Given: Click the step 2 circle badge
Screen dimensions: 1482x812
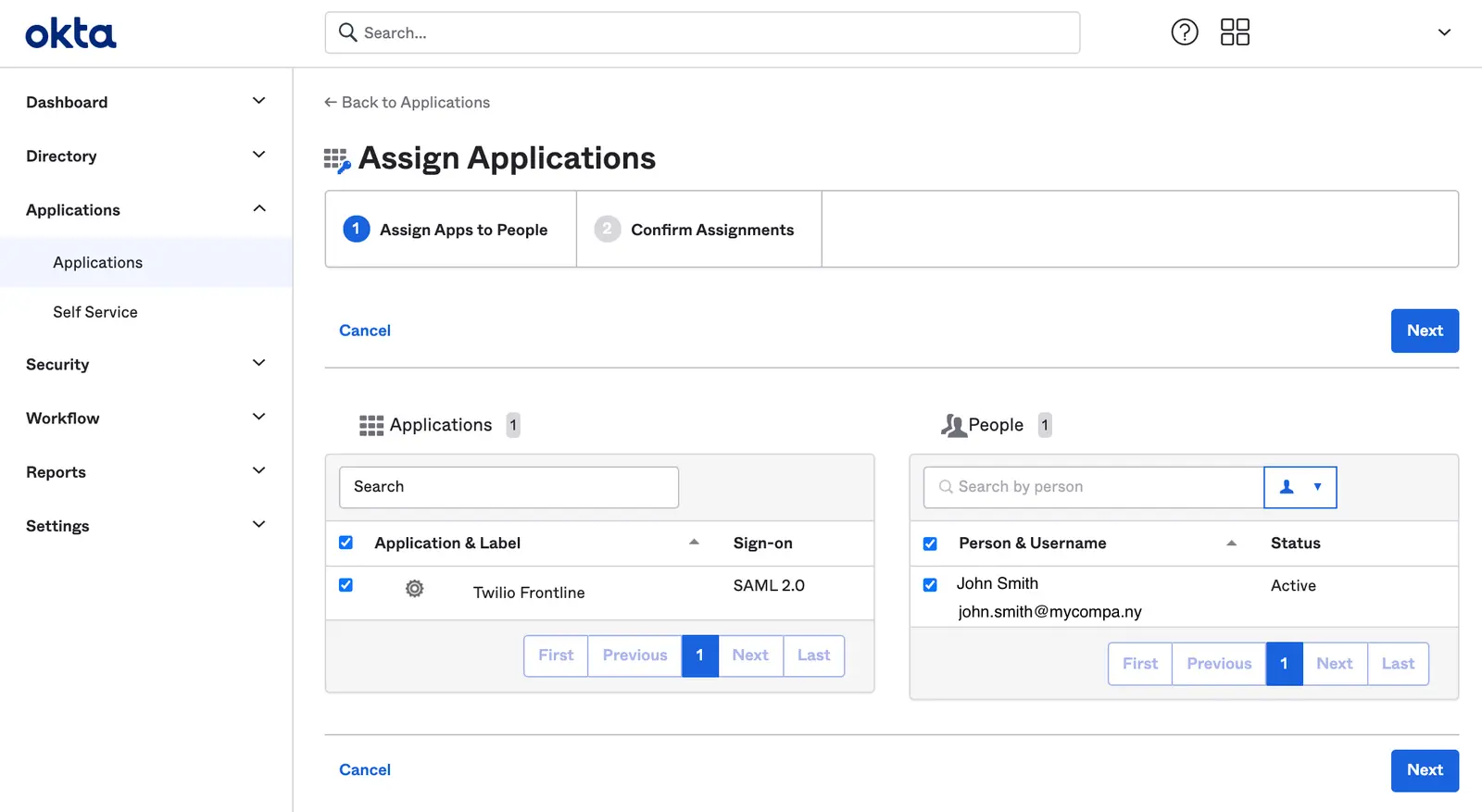Looking at the screenshot, I should (608, 229).
